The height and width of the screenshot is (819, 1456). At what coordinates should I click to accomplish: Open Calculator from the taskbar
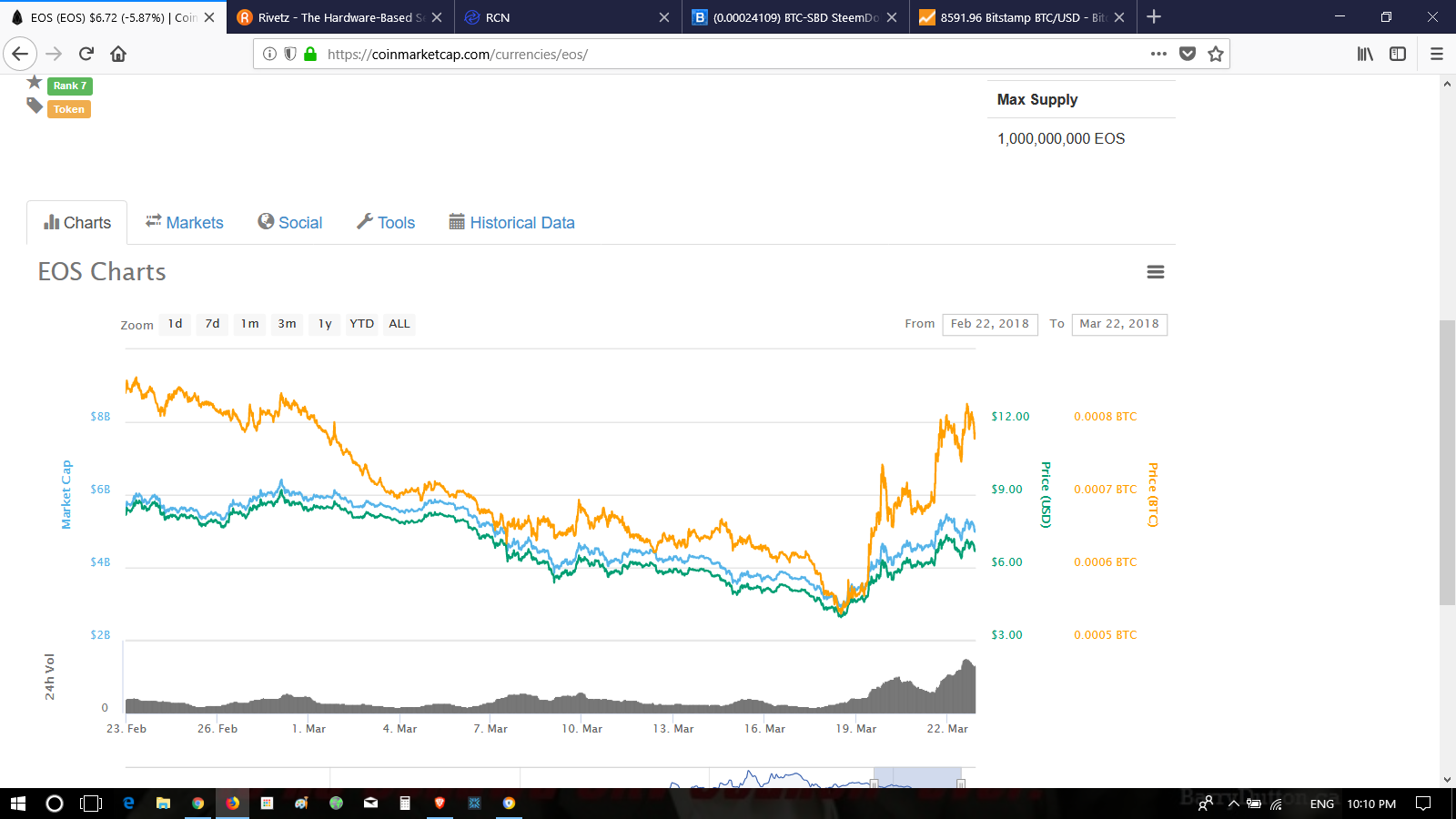[x=405, y=804]
